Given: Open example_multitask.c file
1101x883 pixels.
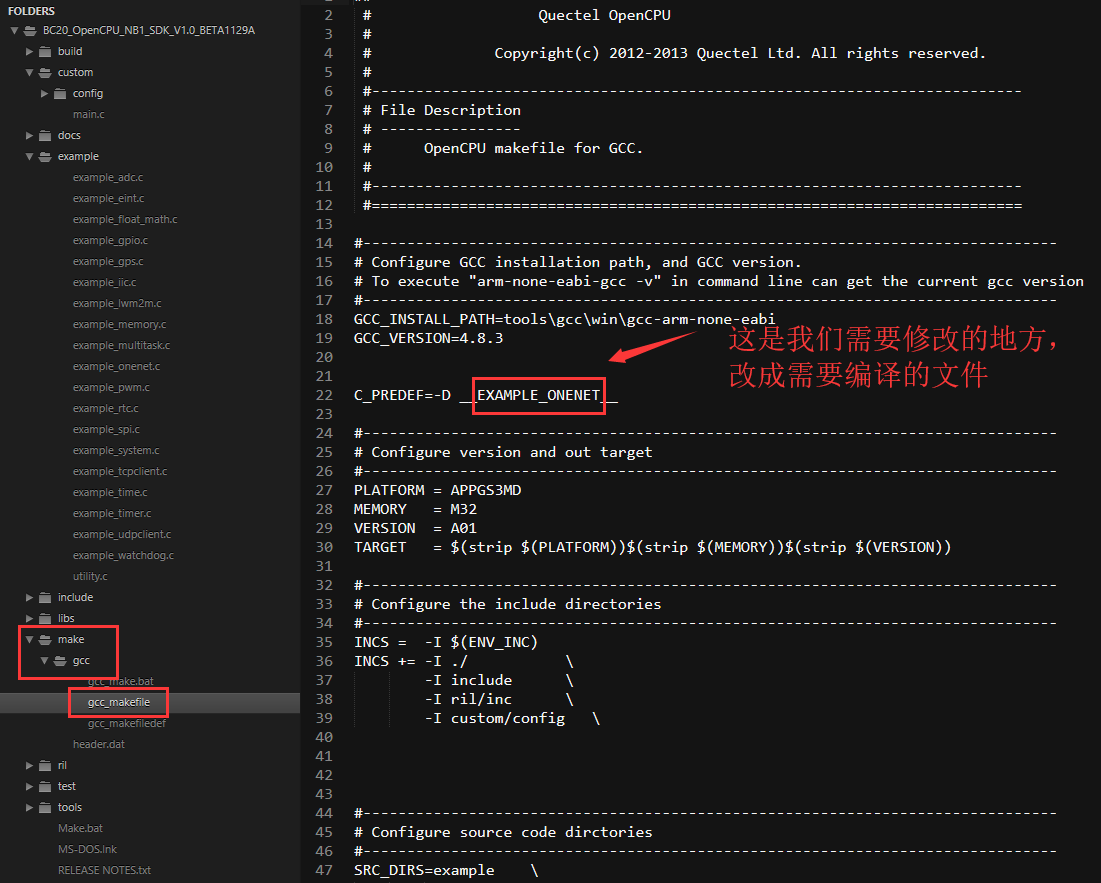Looking at the screenshot, I should (121, 345).
